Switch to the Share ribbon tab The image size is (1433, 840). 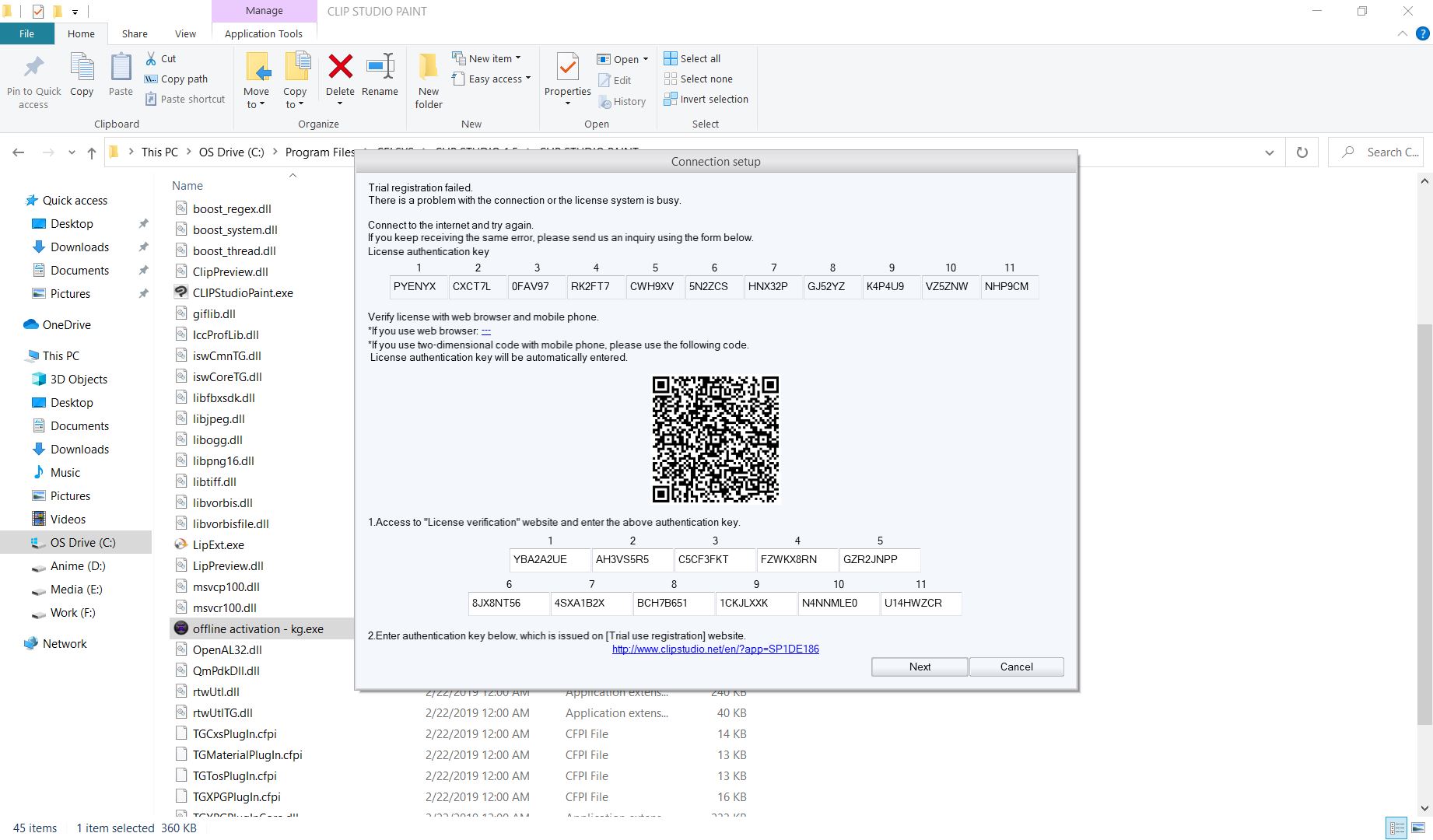(x=135, y=33)
